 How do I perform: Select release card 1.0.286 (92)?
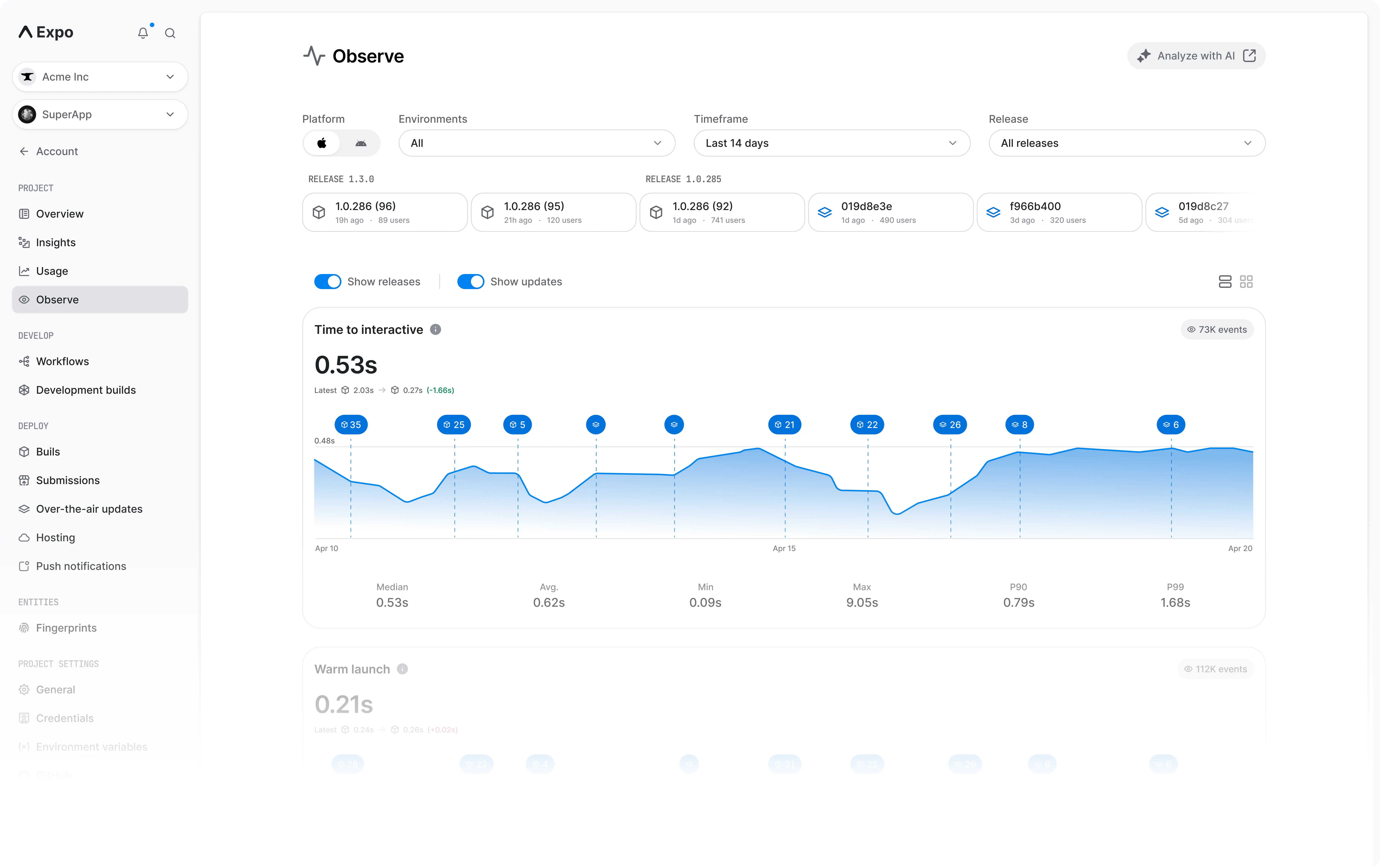coord(722,212)
